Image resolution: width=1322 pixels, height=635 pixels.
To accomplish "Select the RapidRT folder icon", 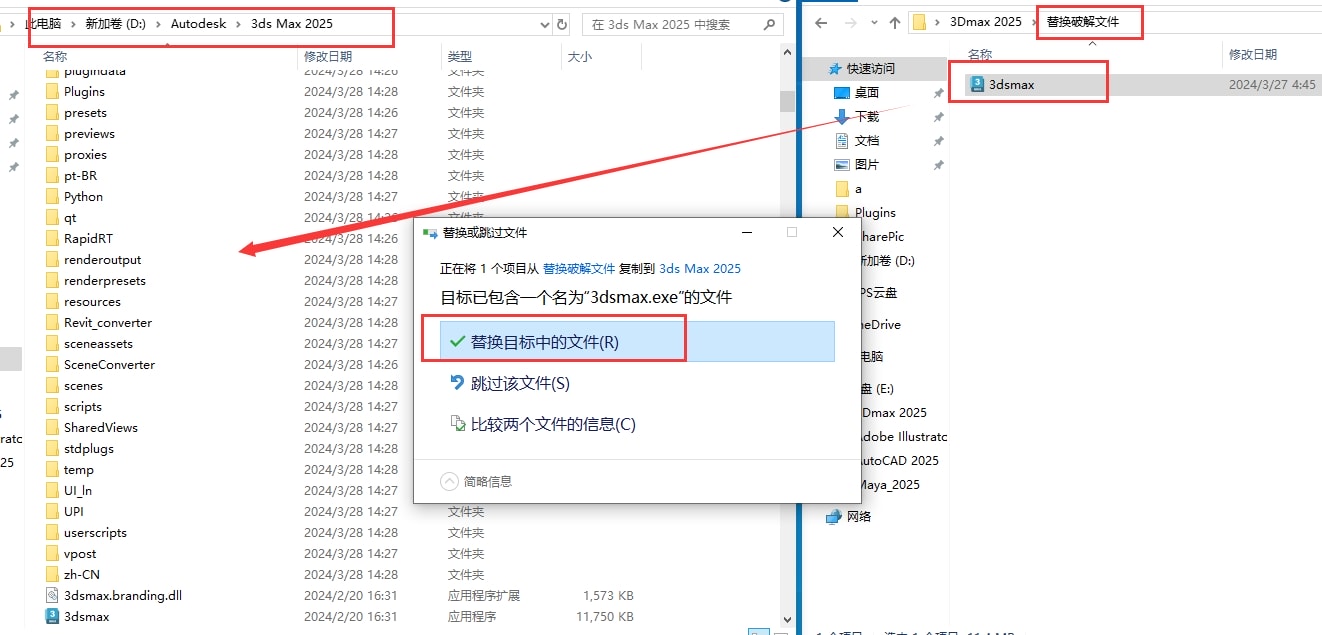I will click(x=53, y=238).
